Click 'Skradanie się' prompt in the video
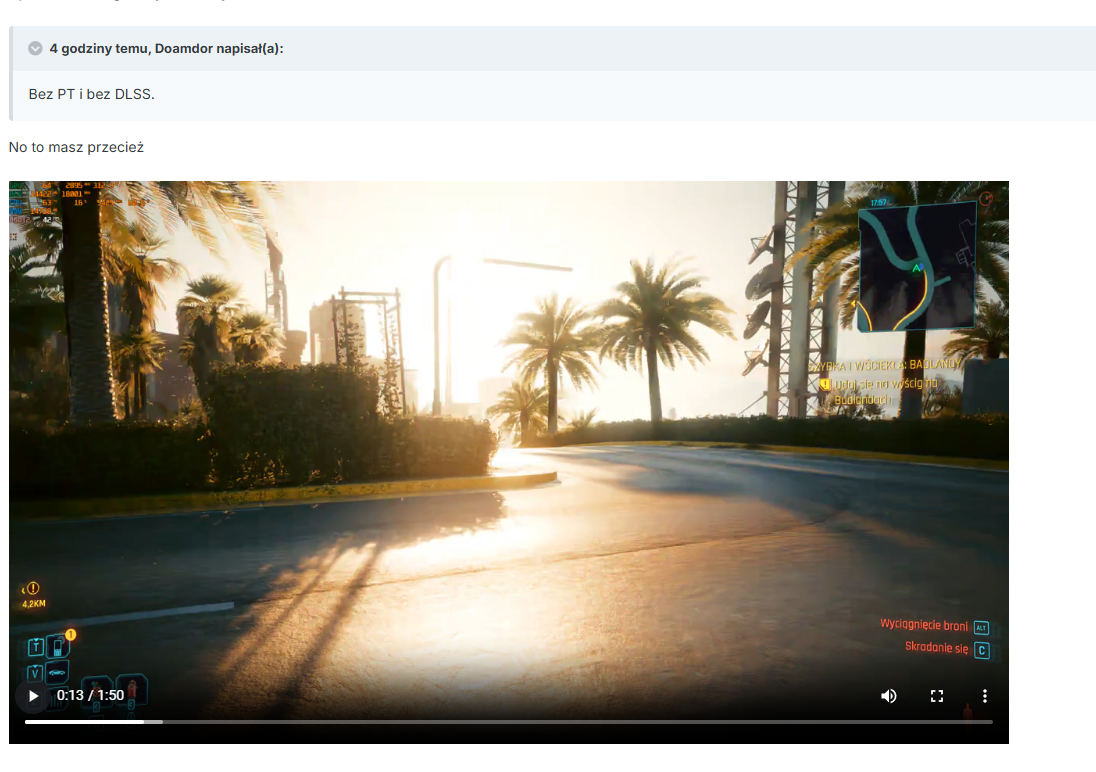This screenshot has width=1096, height=772. click(x=937, y=647)
